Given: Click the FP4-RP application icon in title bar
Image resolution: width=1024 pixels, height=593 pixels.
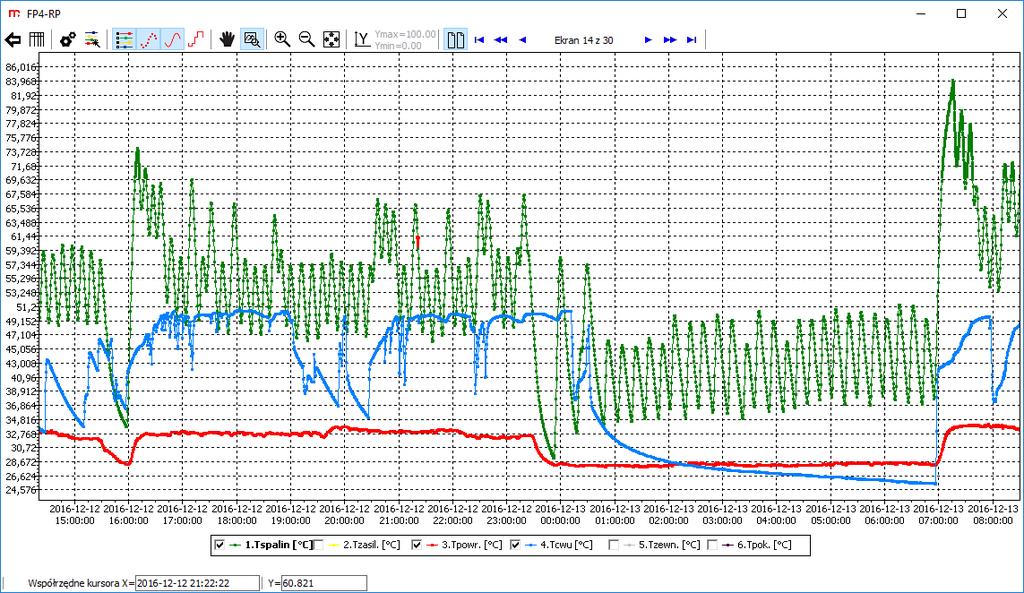Looking at the screenshot, I should (13, 13).
